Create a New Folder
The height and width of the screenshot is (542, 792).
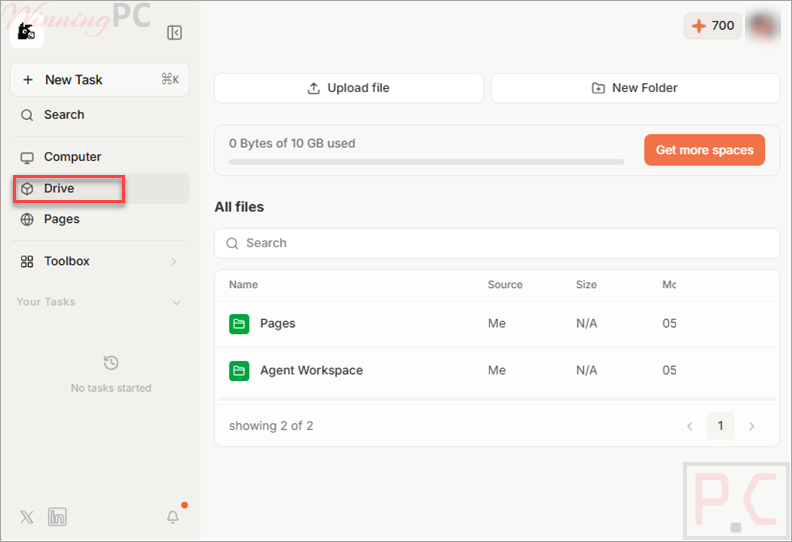click(x=635, y=88)
